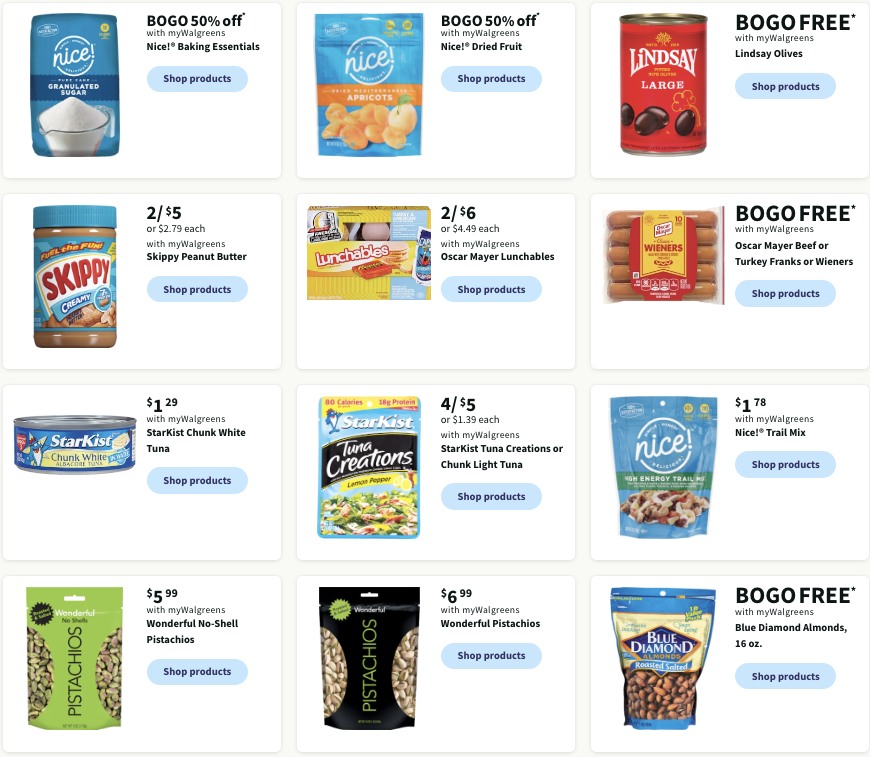Image resolution: width=870 pixels, height=757 pixels.
Task: Click the Lunchables package image
Action: [x=369, y=253]
